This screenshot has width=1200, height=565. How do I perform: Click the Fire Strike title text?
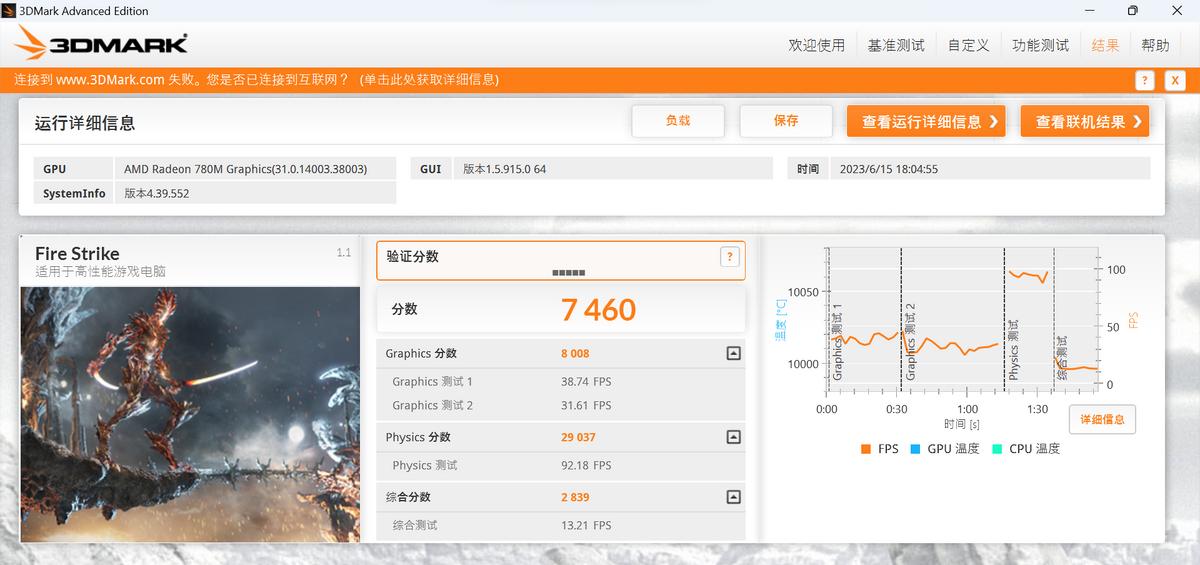pyautogui.click(x=77, y=254)
